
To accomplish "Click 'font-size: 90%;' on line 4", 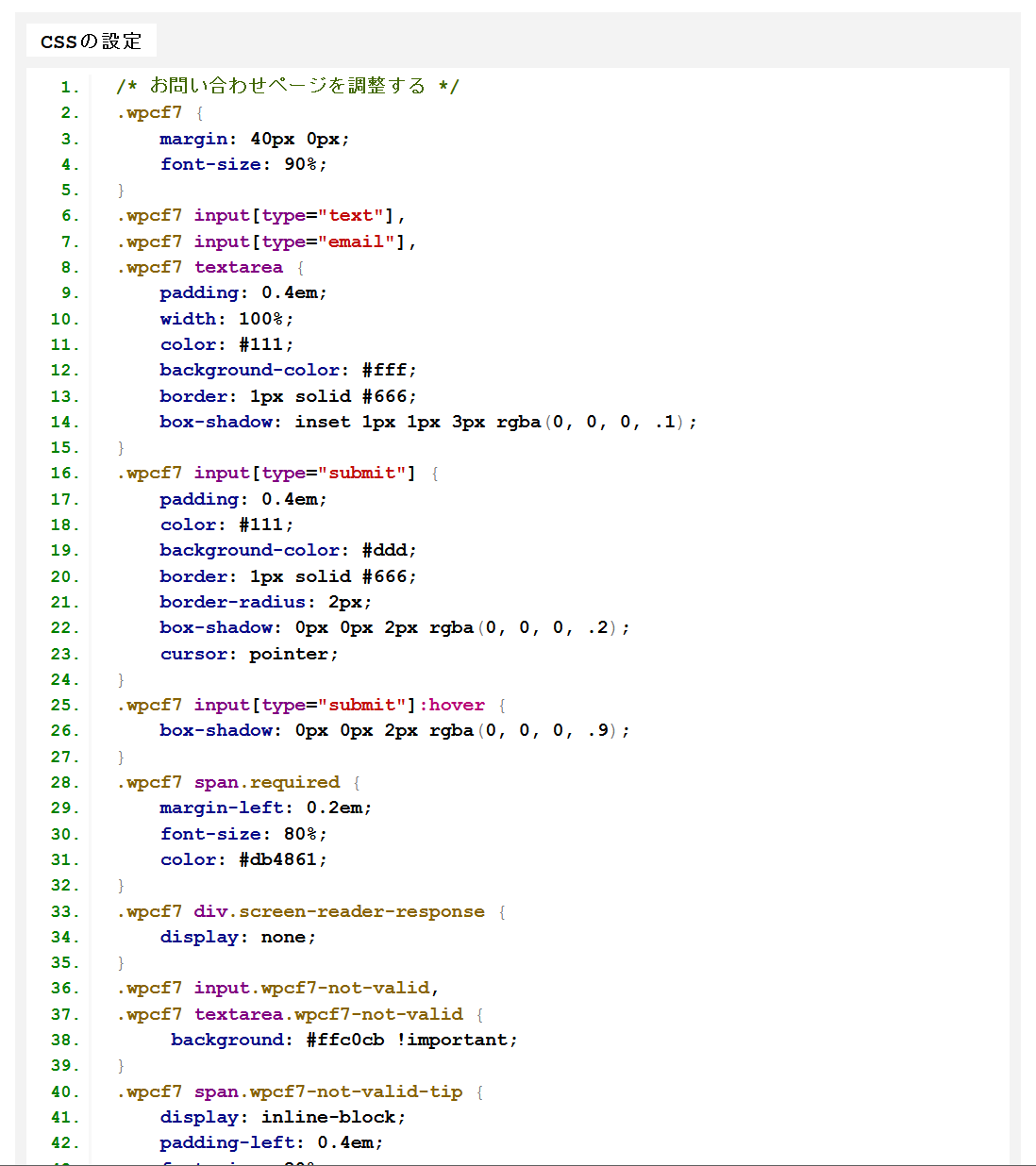I will point(243,164).
